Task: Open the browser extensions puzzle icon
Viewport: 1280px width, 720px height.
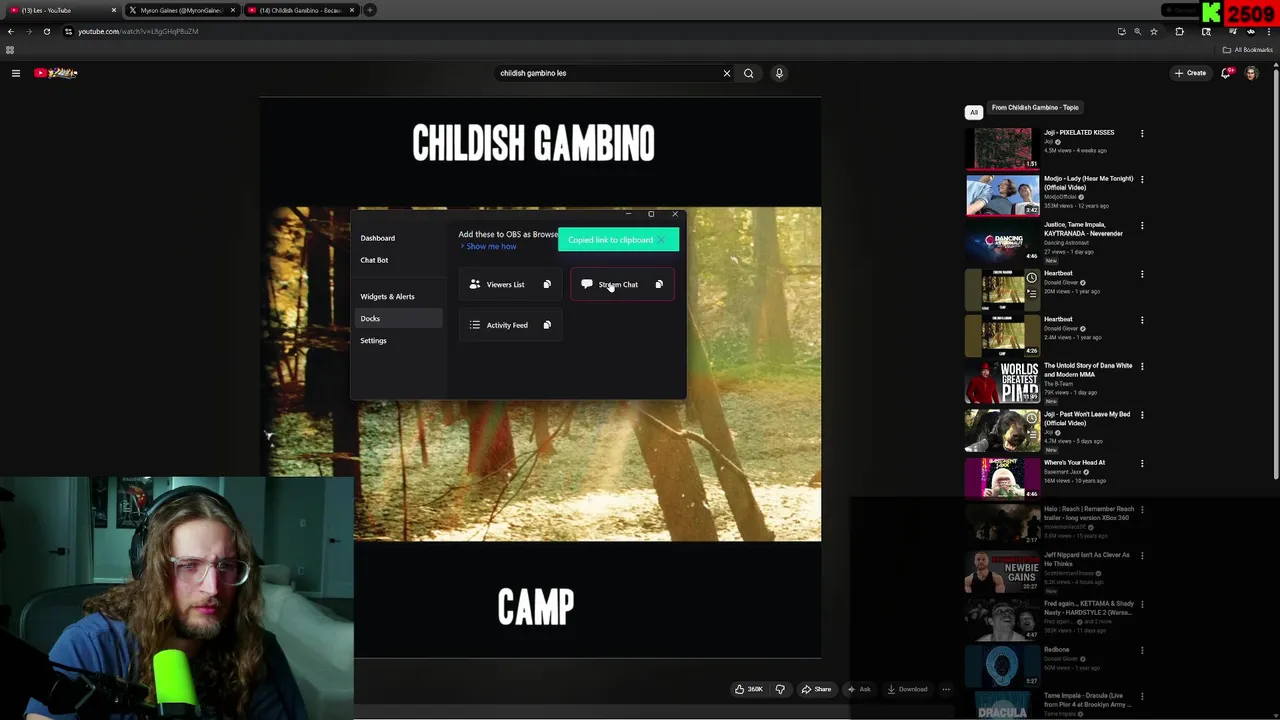Action: tap(1179, 31)
